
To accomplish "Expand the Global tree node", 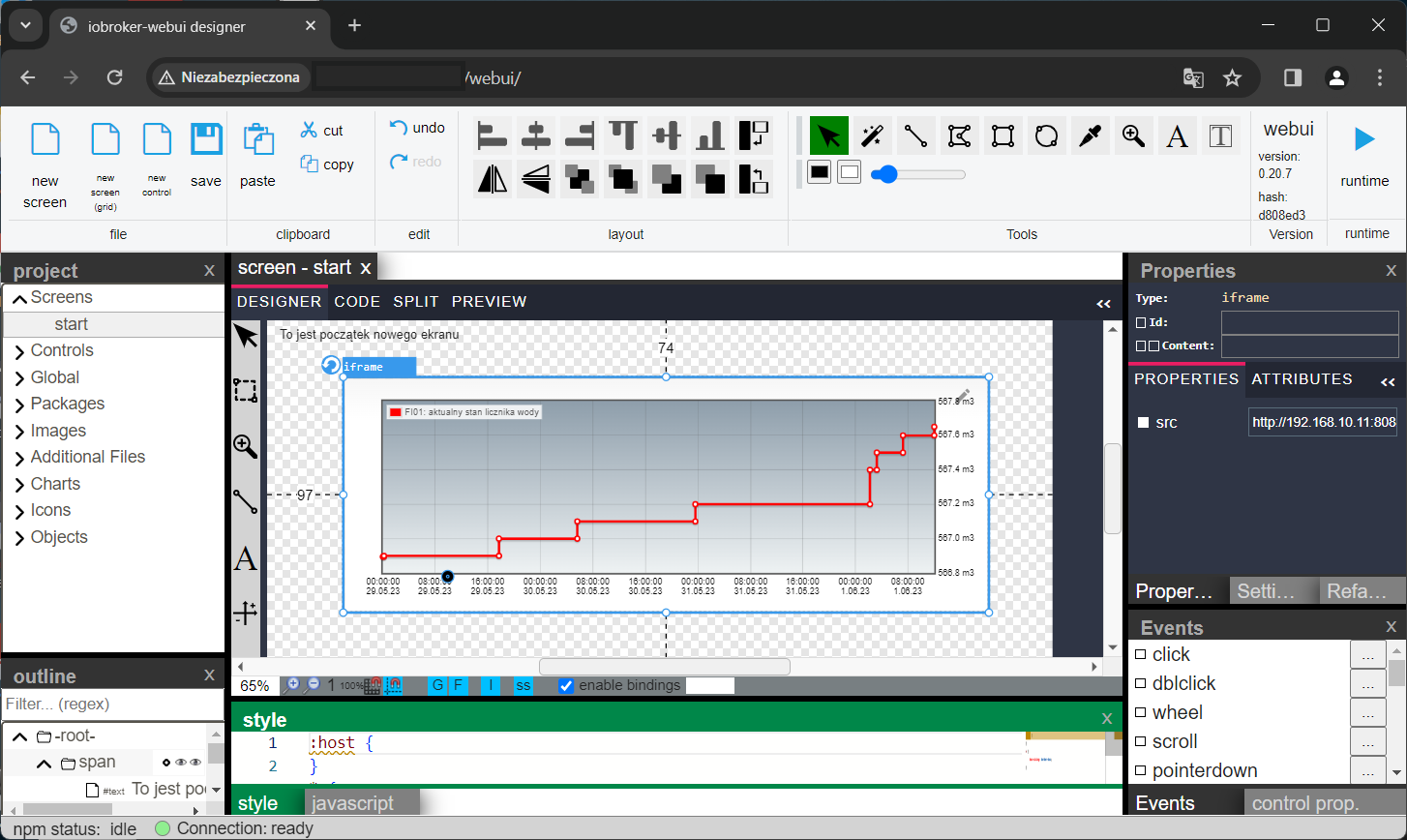I will 19,378.
